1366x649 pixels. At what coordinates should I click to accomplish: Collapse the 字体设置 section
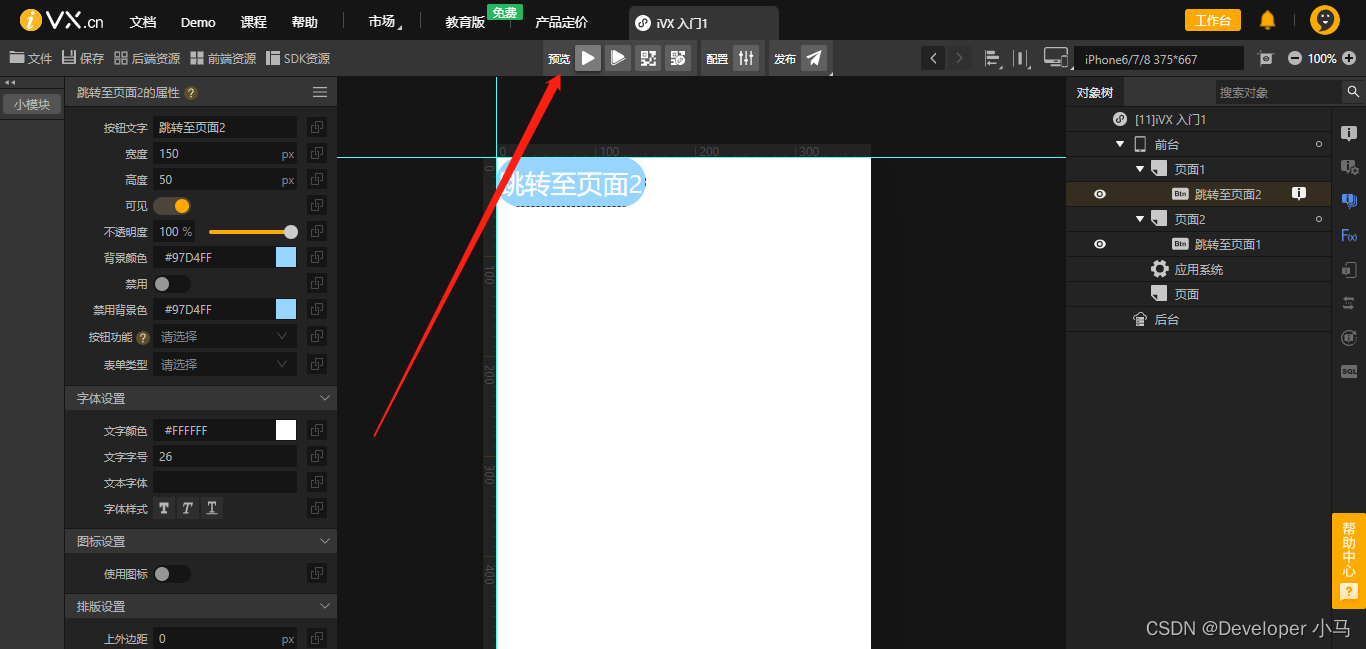[x=324, y=398]
